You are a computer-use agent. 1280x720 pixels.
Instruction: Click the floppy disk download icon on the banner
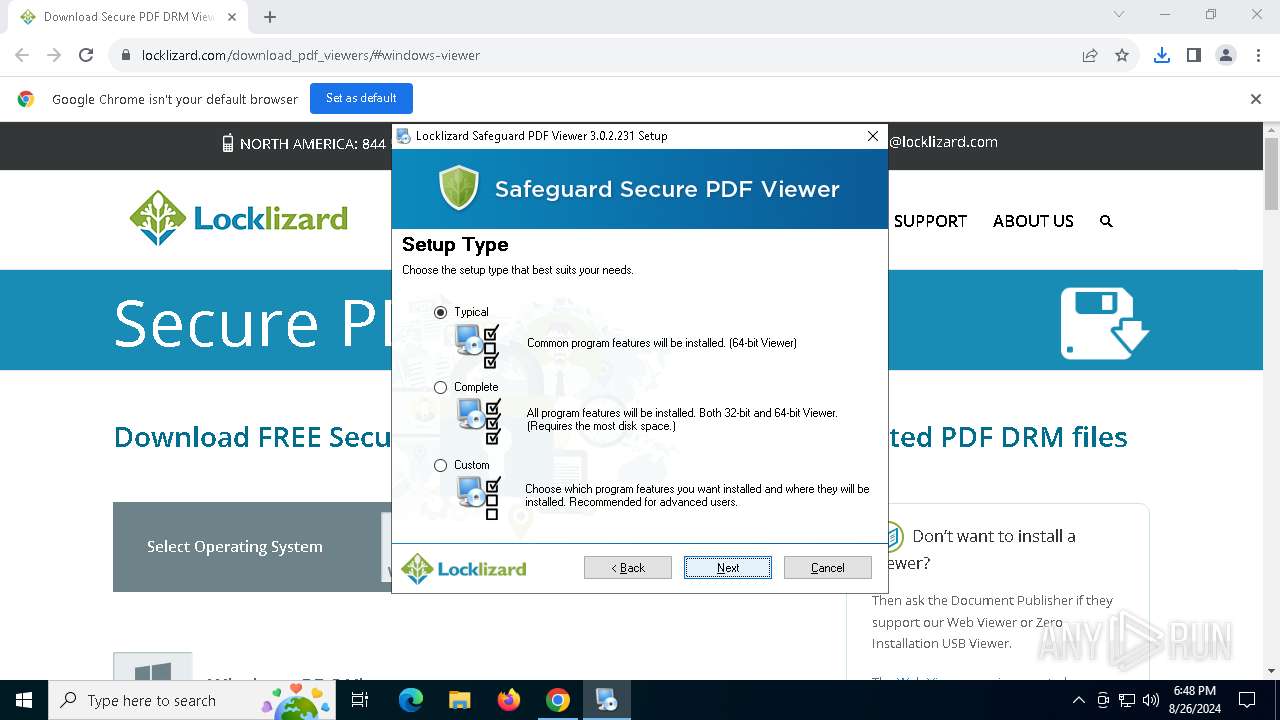point(1104,323)
